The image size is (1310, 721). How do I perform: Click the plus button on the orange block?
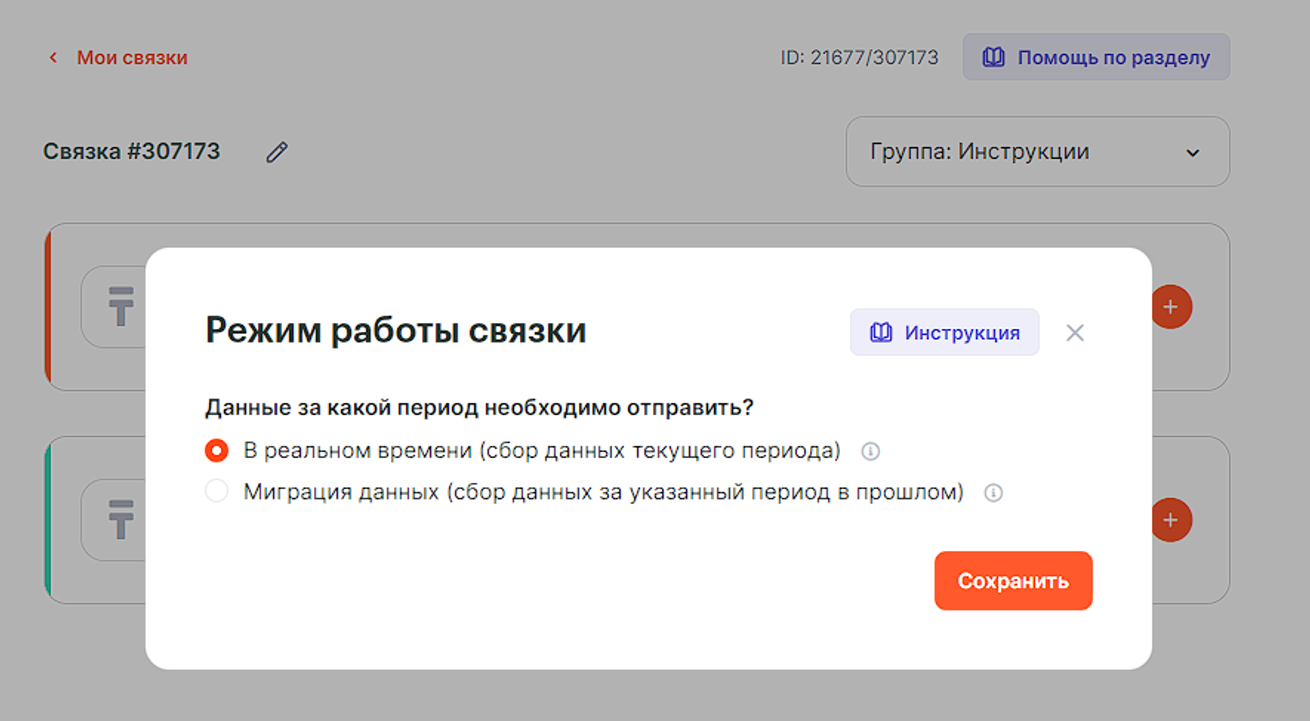(1171, 307)
